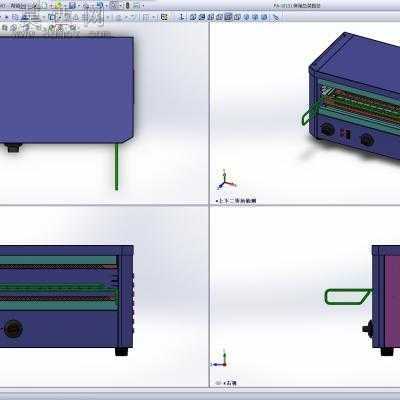Screen dimensions: 400x400
Task: Click the Save icon in top toolbar
Action: coord(72,6)
